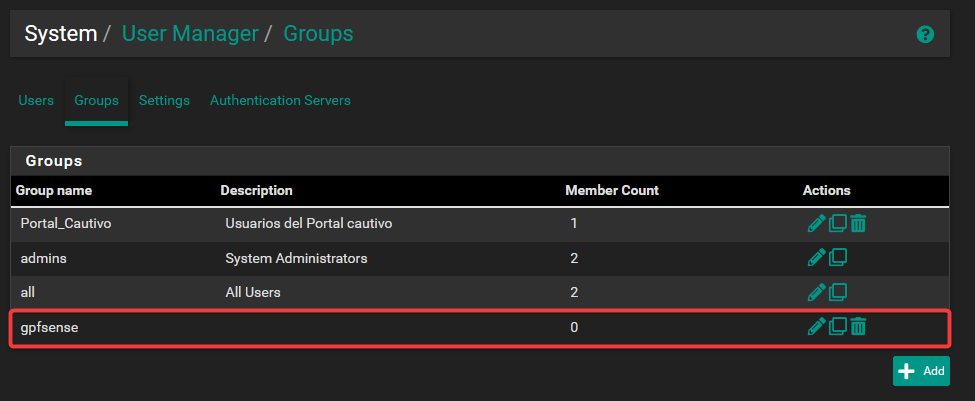Click the Add group button
Screen dimensions: 975x401
tap(921, 371)
